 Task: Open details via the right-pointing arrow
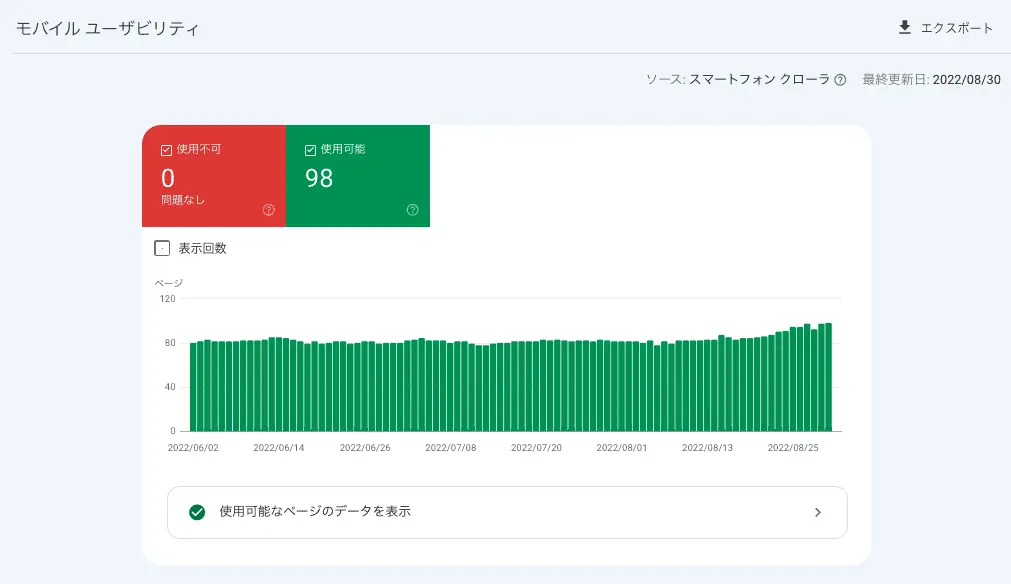point(820,512)
